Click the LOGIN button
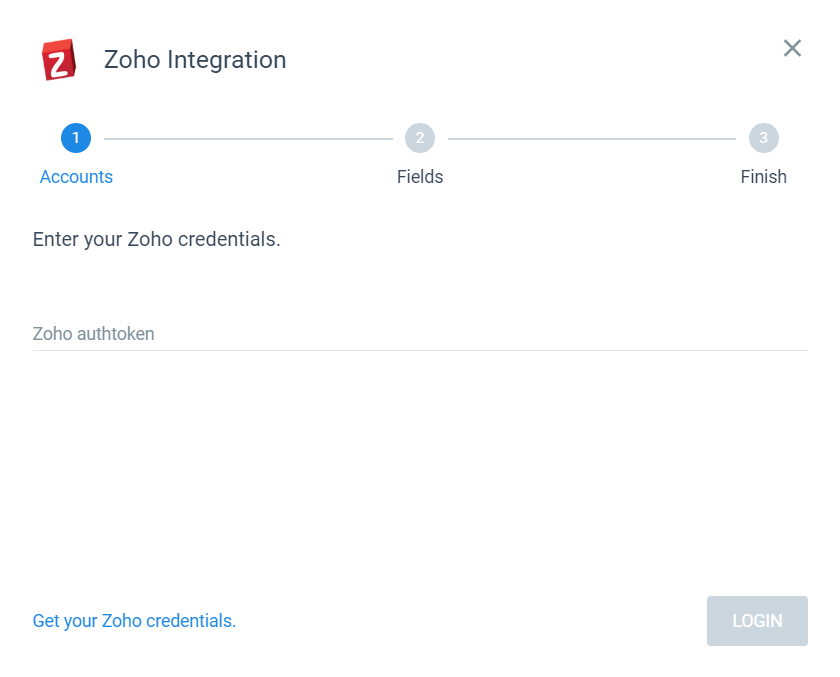The height and width of the screenshot is (677, 840). click(x=757, y=621)
